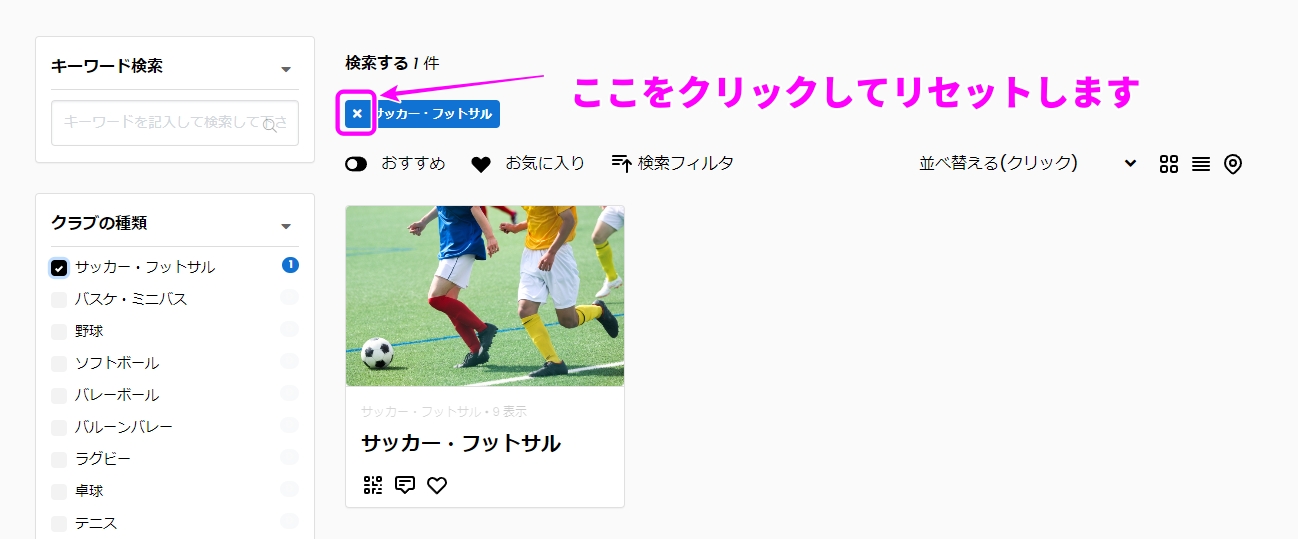This screenshot has width=1298, height=539.
Task: Enable the 野球 checkbox
Action: point(59,331)
